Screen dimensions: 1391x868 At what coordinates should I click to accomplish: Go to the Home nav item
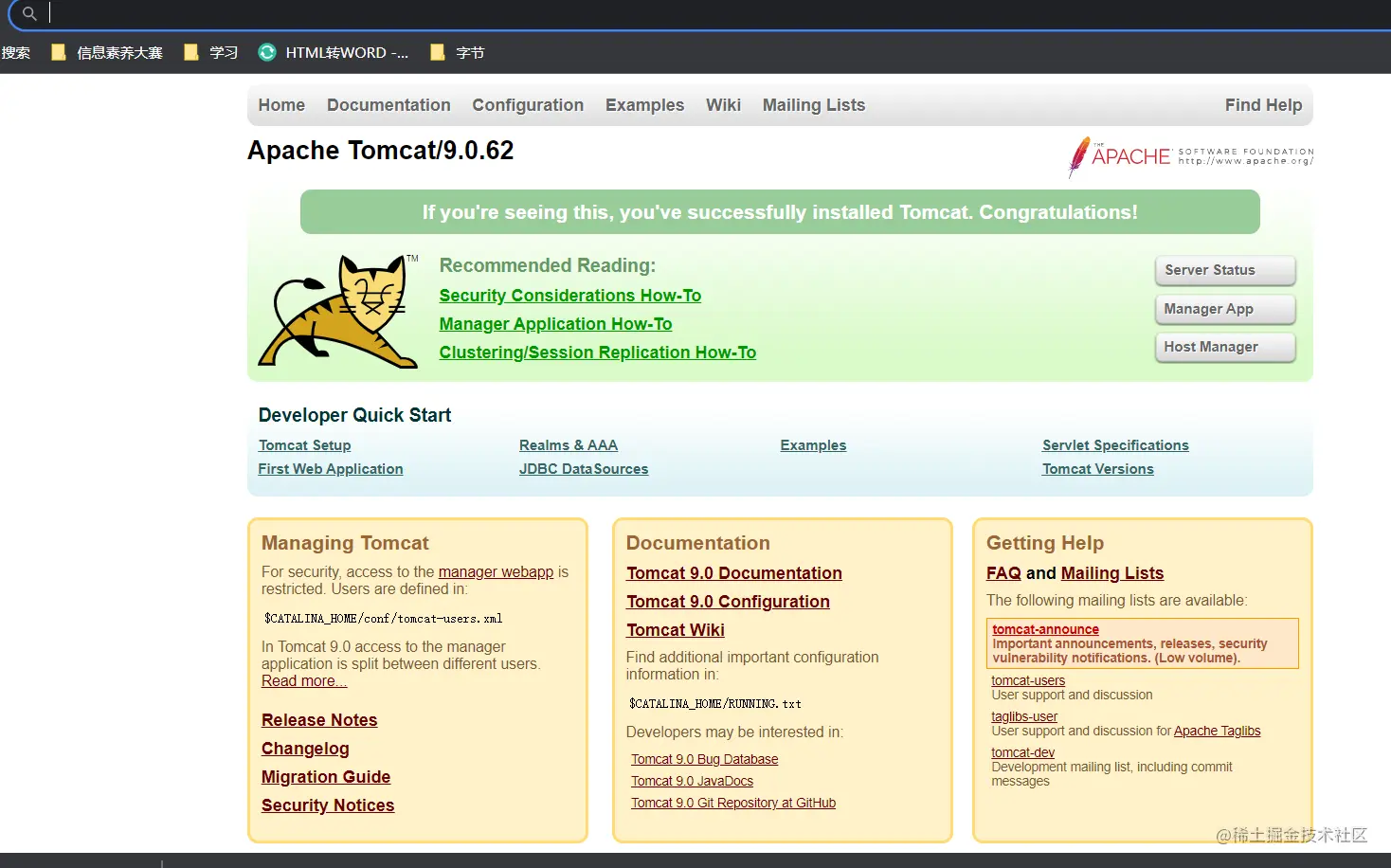(281, 105)
